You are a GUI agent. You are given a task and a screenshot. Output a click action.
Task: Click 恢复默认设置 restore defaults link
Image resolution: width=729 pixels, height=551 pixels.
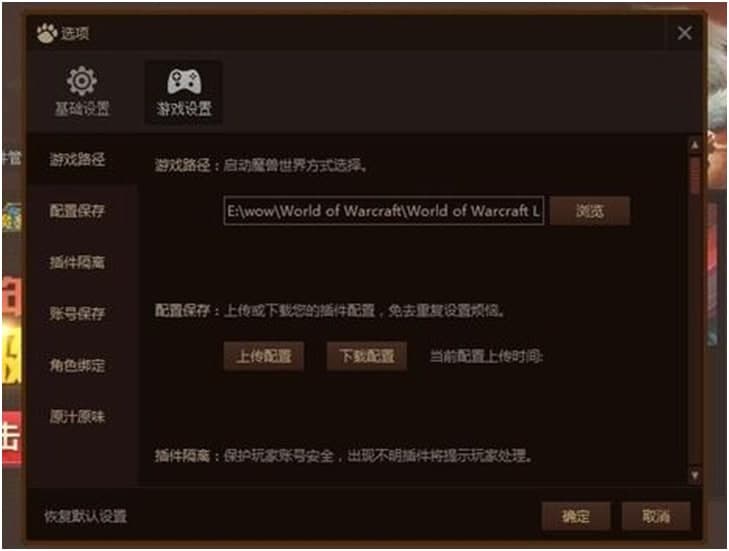(x=86, y=516)
